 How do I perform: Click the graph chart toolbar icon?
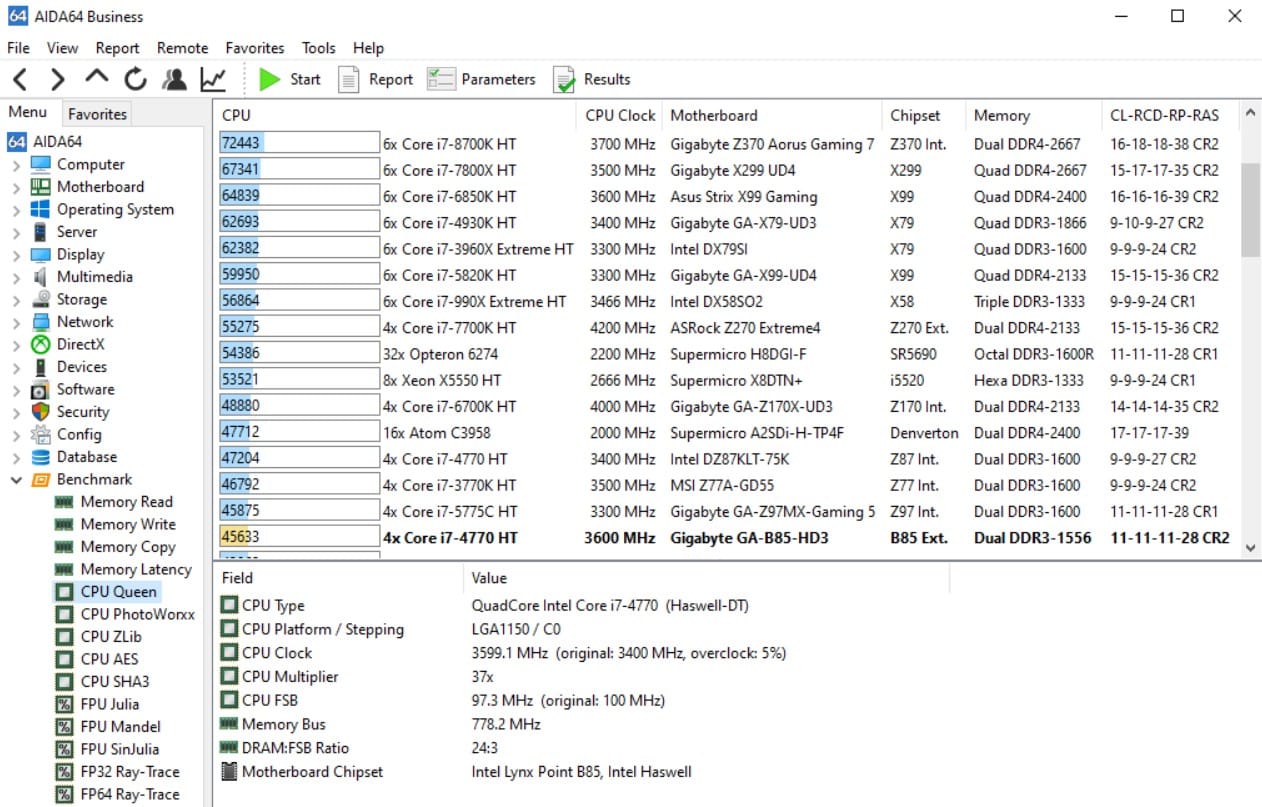tap(213, 79)
